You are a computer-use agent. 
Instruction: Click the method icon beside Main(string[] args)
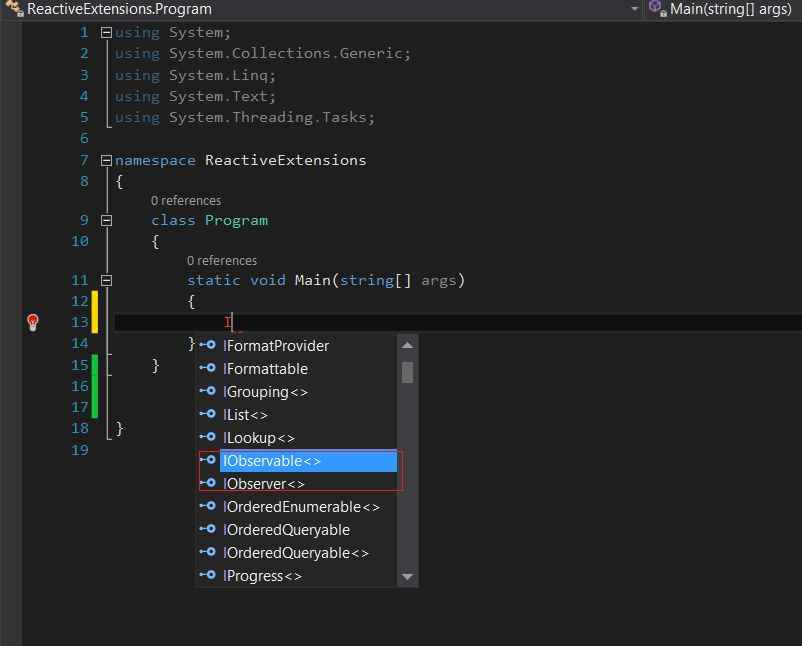tap(658, 9)
